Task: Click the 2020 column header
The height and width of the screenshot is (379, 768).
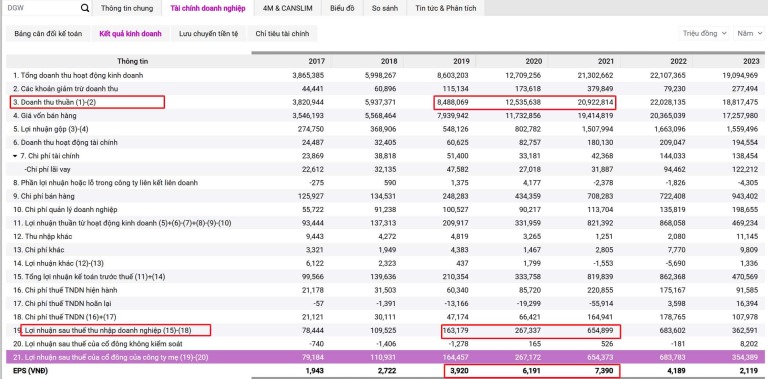Action: (534, 62)
